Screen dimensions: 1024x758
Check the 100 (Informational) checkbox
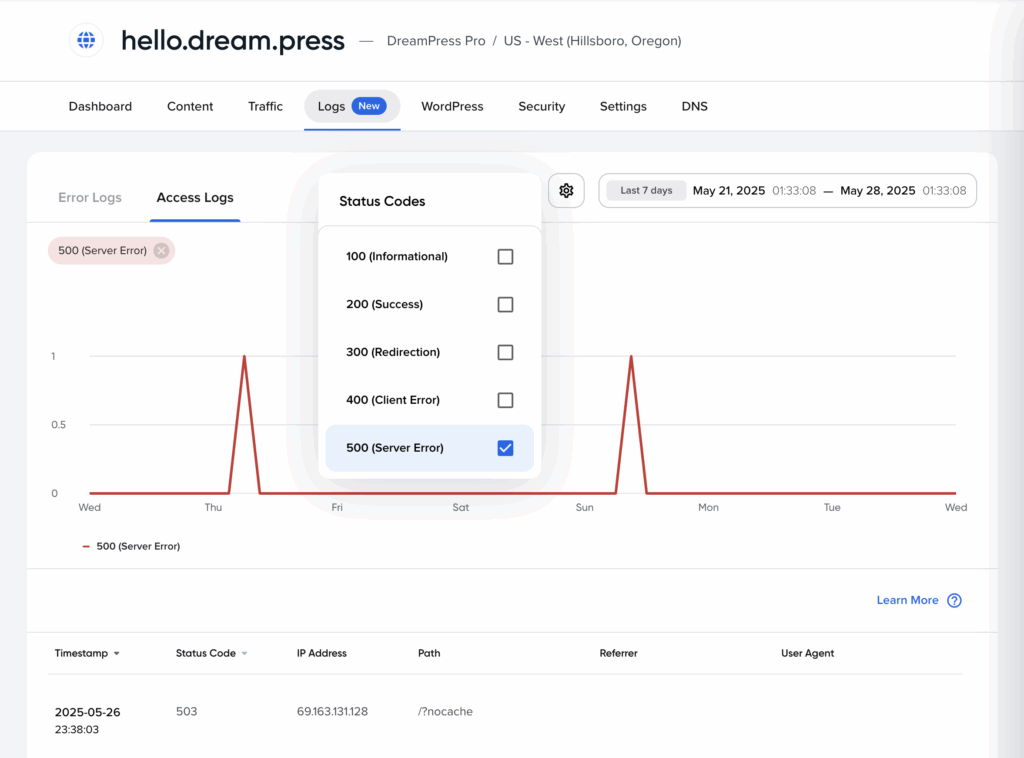[x=505, y=257]
